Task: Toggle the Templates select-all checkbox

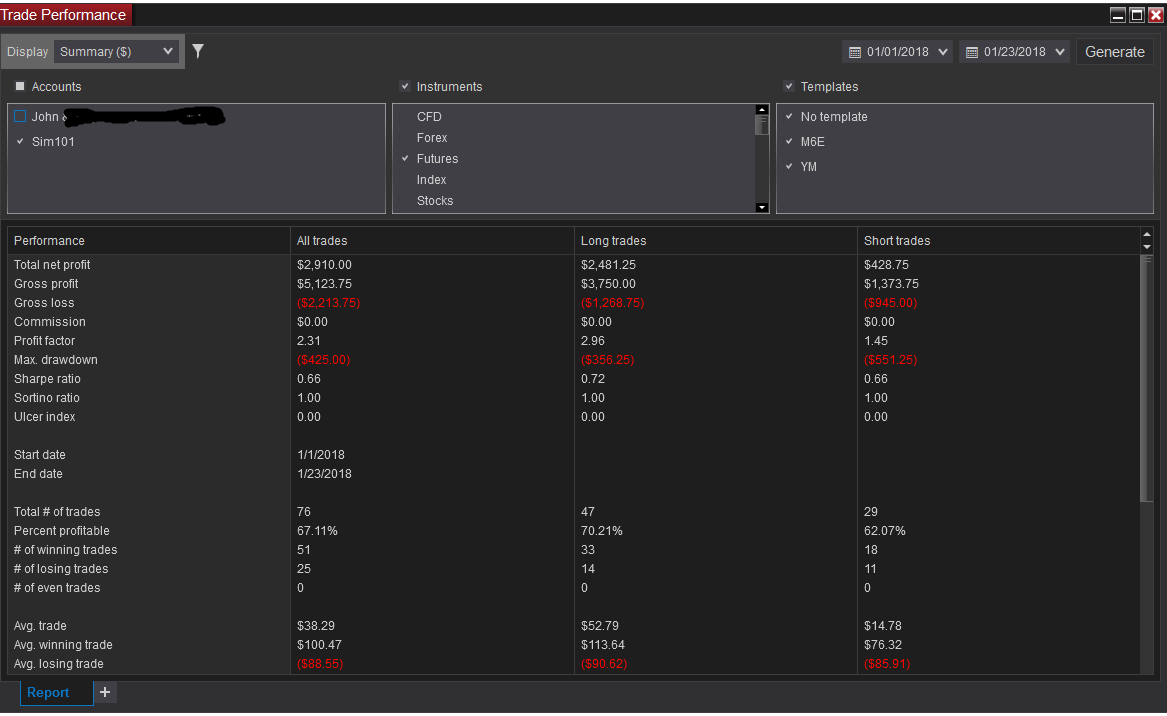Action: [789, 86]
